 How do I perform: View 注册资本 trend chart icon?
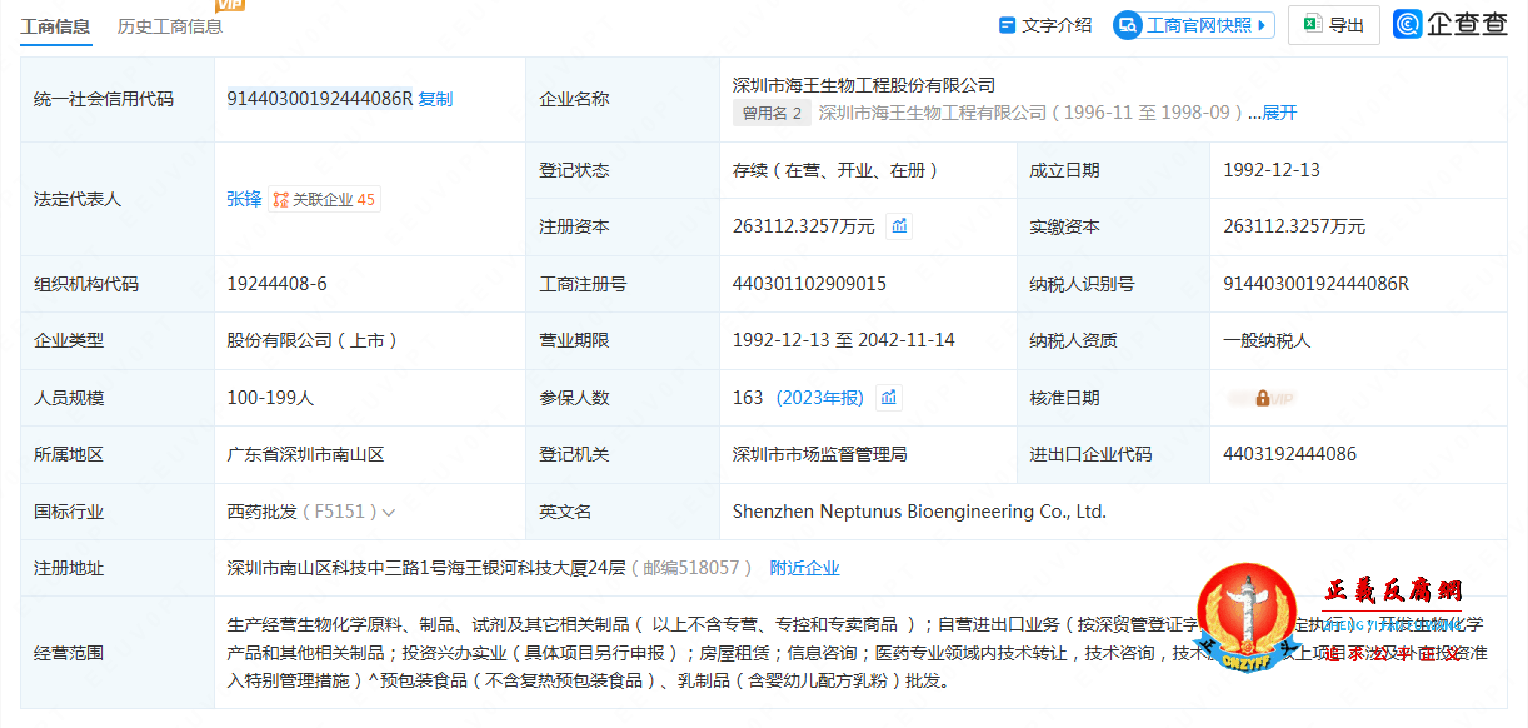[x=899, y=226]
